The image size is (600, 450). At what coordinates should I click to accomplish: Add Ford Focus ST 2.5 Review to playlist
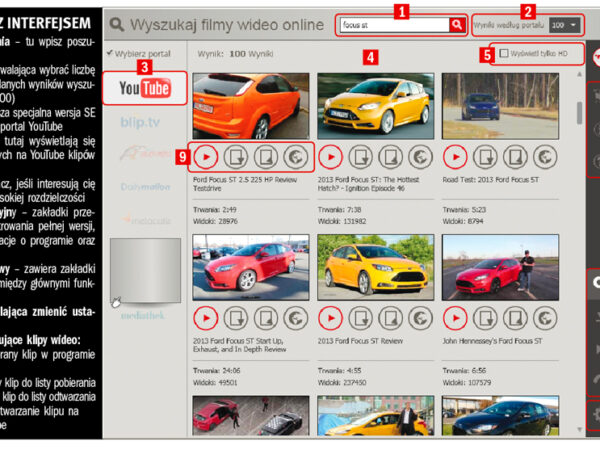(266, 155)
